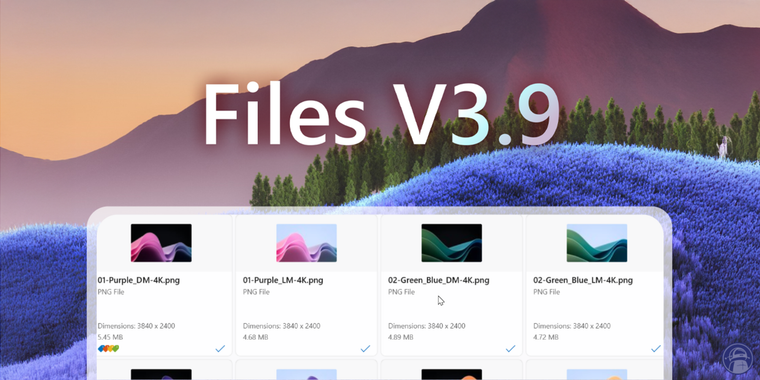The image size is (760, 380).
Task: Click the 4.72 MB size text
Action: [x=545, y=337]
